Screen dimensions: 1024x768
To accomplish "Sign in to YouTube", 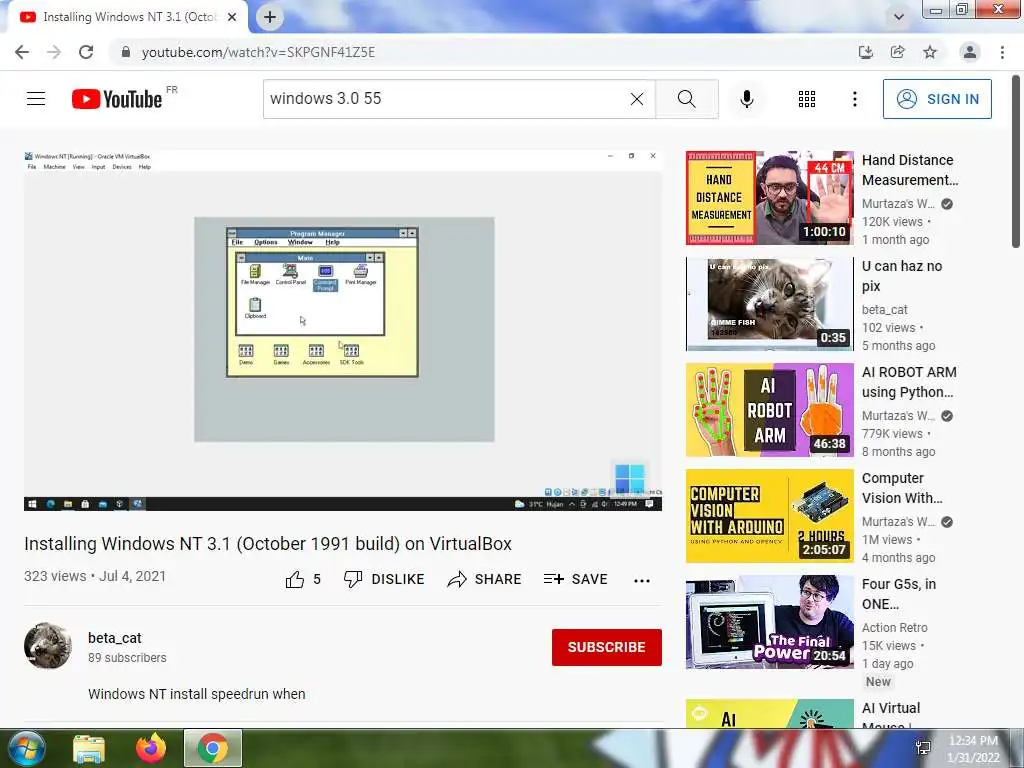I will click(x=937, y=99).
